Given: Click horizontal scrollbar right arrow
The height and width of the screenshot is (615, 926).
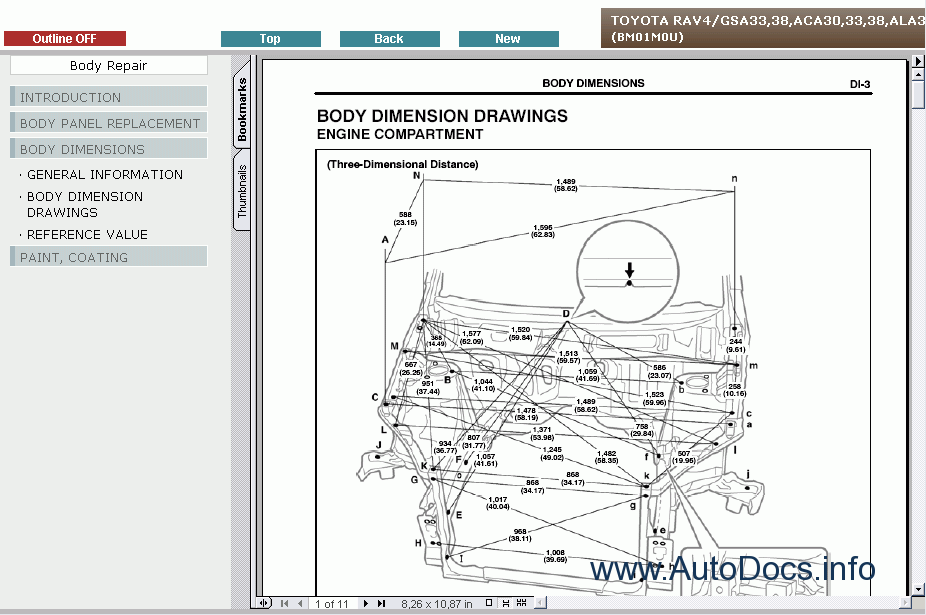Looking at the screenshot, I should click(x=905, y=603).
